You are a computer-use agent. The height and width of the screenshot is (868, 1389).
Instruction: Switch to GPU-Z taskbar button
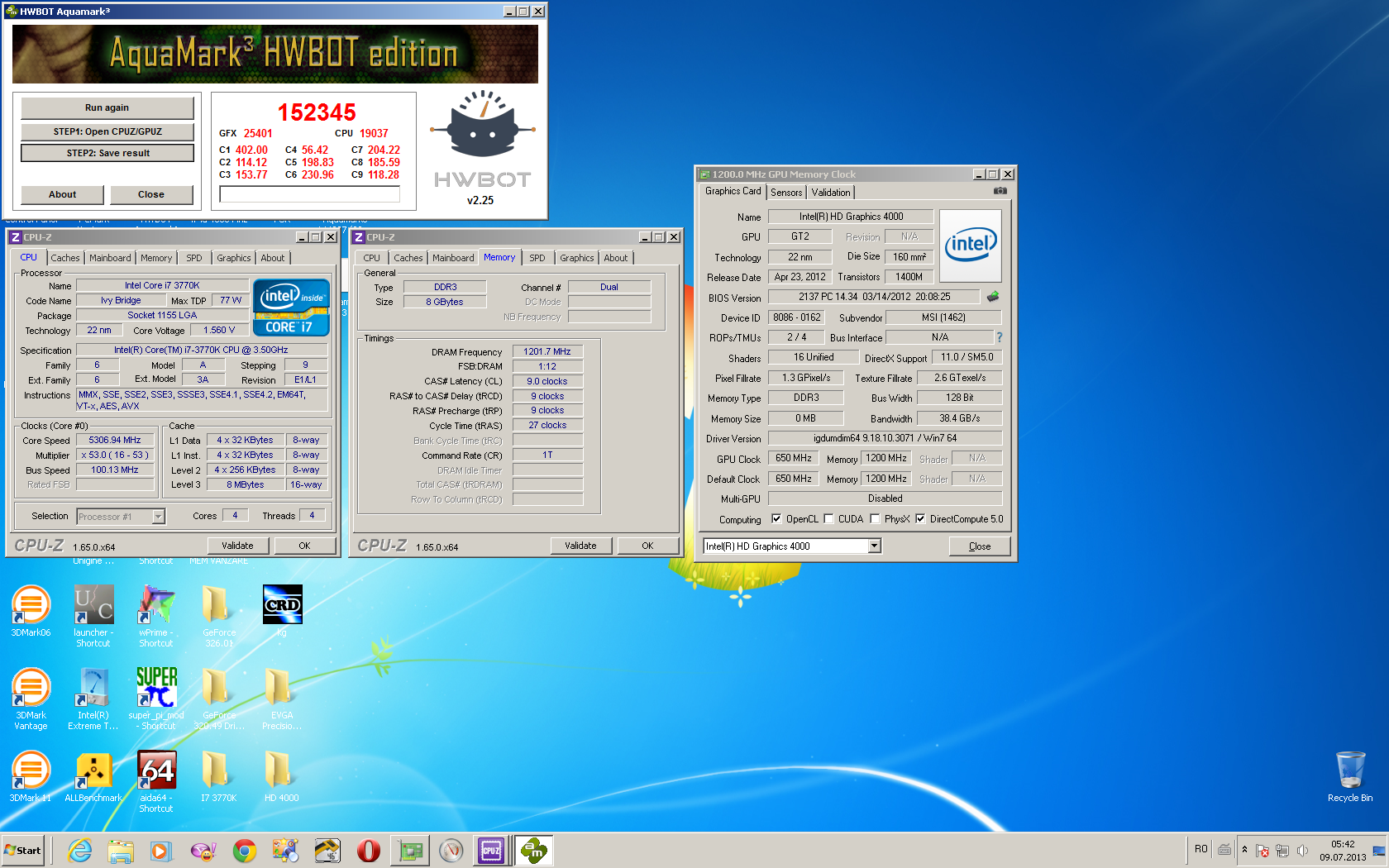tap(410, 850)
